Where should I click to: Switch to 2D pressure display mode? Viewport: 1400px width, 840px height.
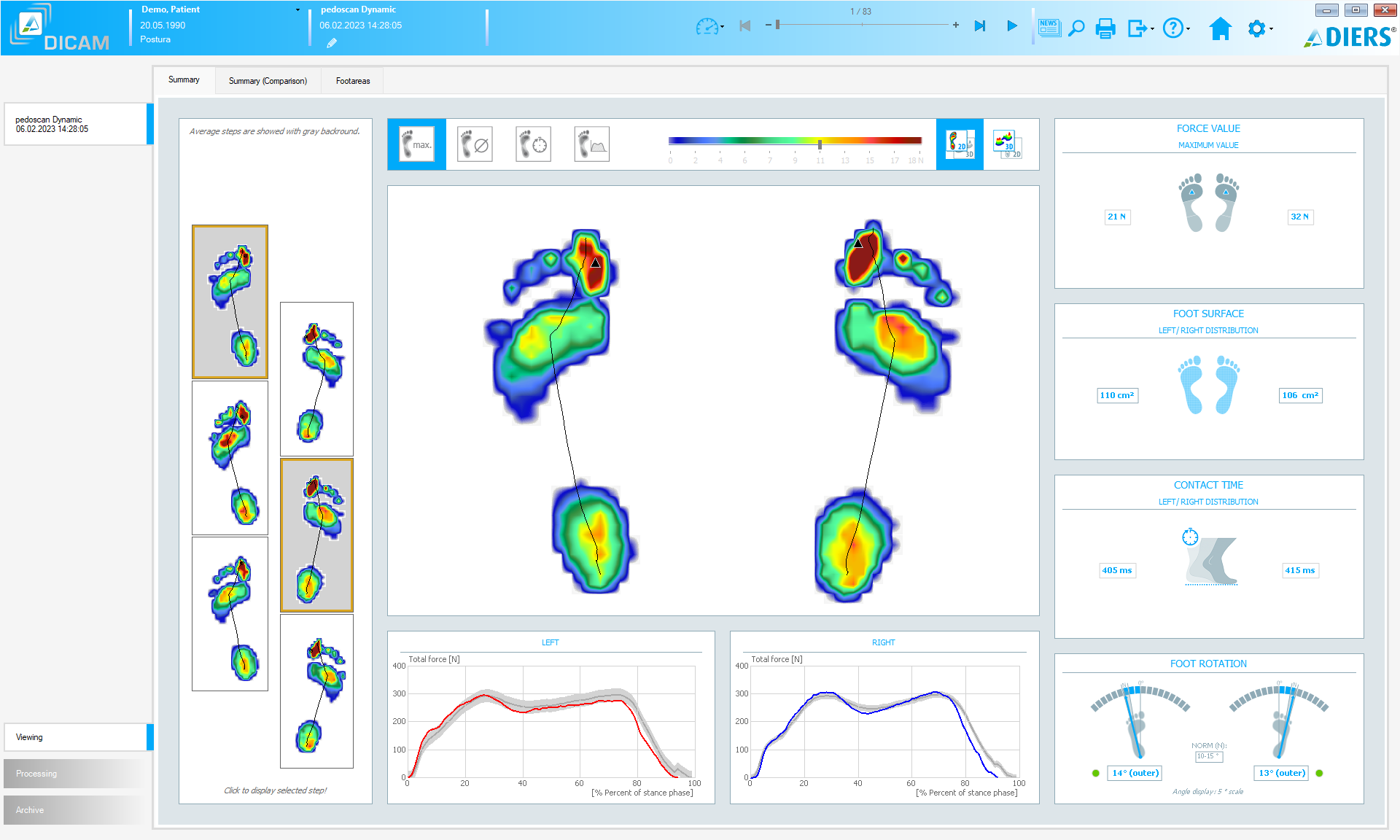pyautogui.click(x=960, y=144)
